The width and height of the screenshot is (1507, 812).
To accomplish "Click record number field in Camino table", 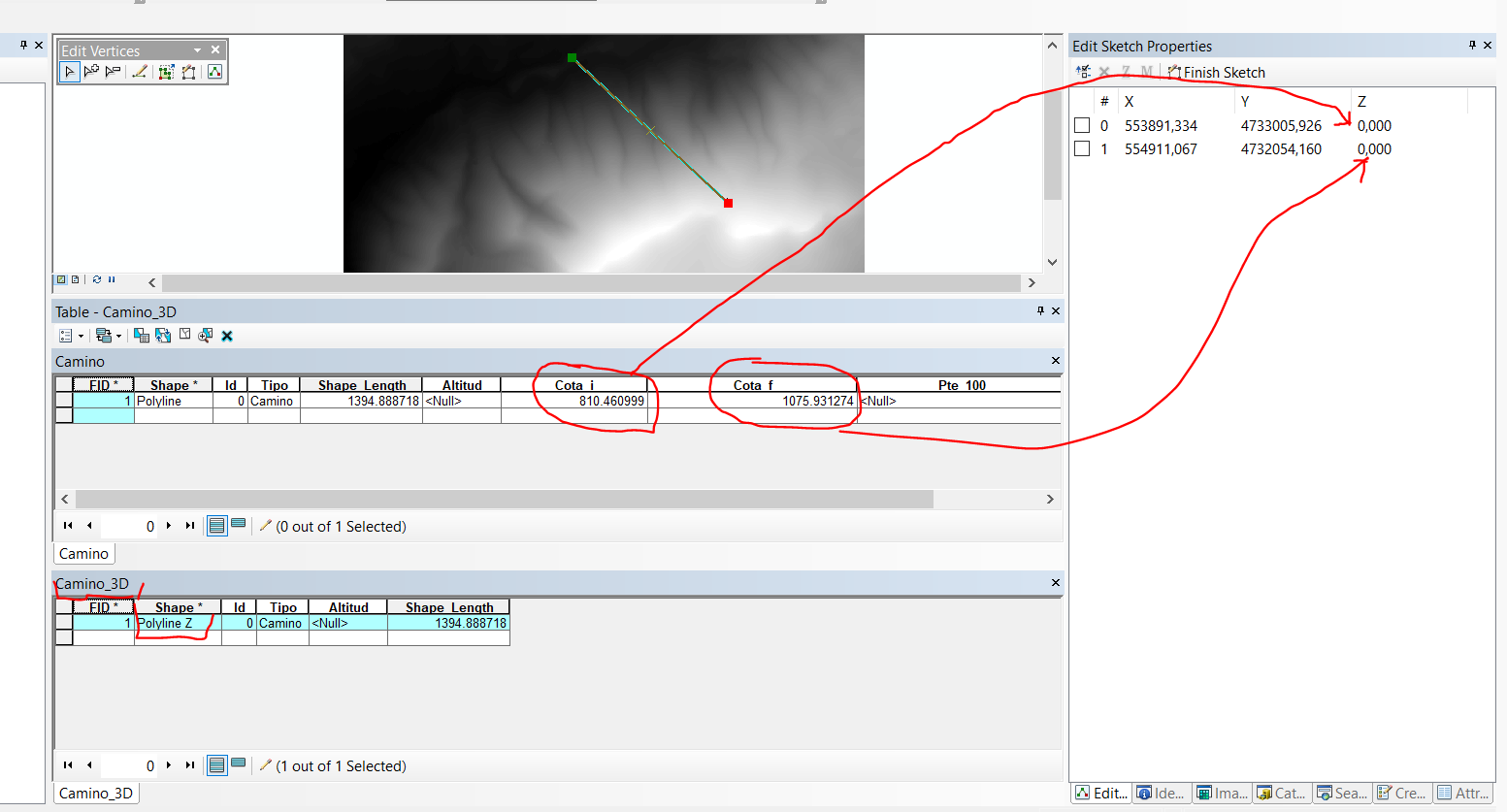I will (129, 526).
